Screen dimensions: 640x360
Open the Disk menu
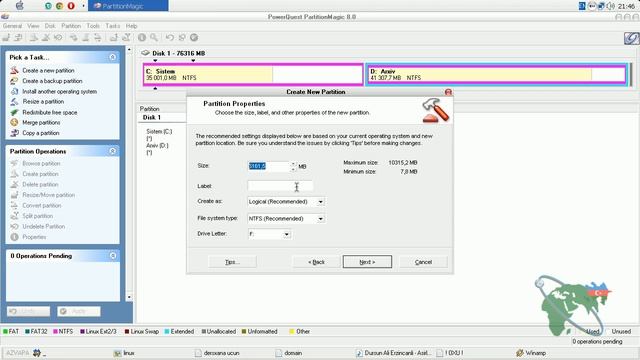coord(50,26)
